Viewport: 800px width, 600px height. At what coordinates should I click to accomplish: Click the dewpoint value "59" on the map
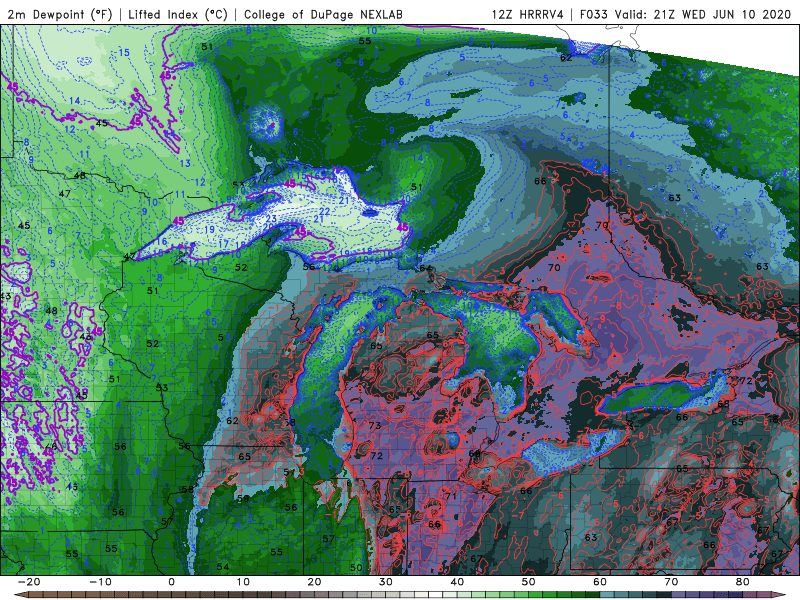[x=243, y=498]
